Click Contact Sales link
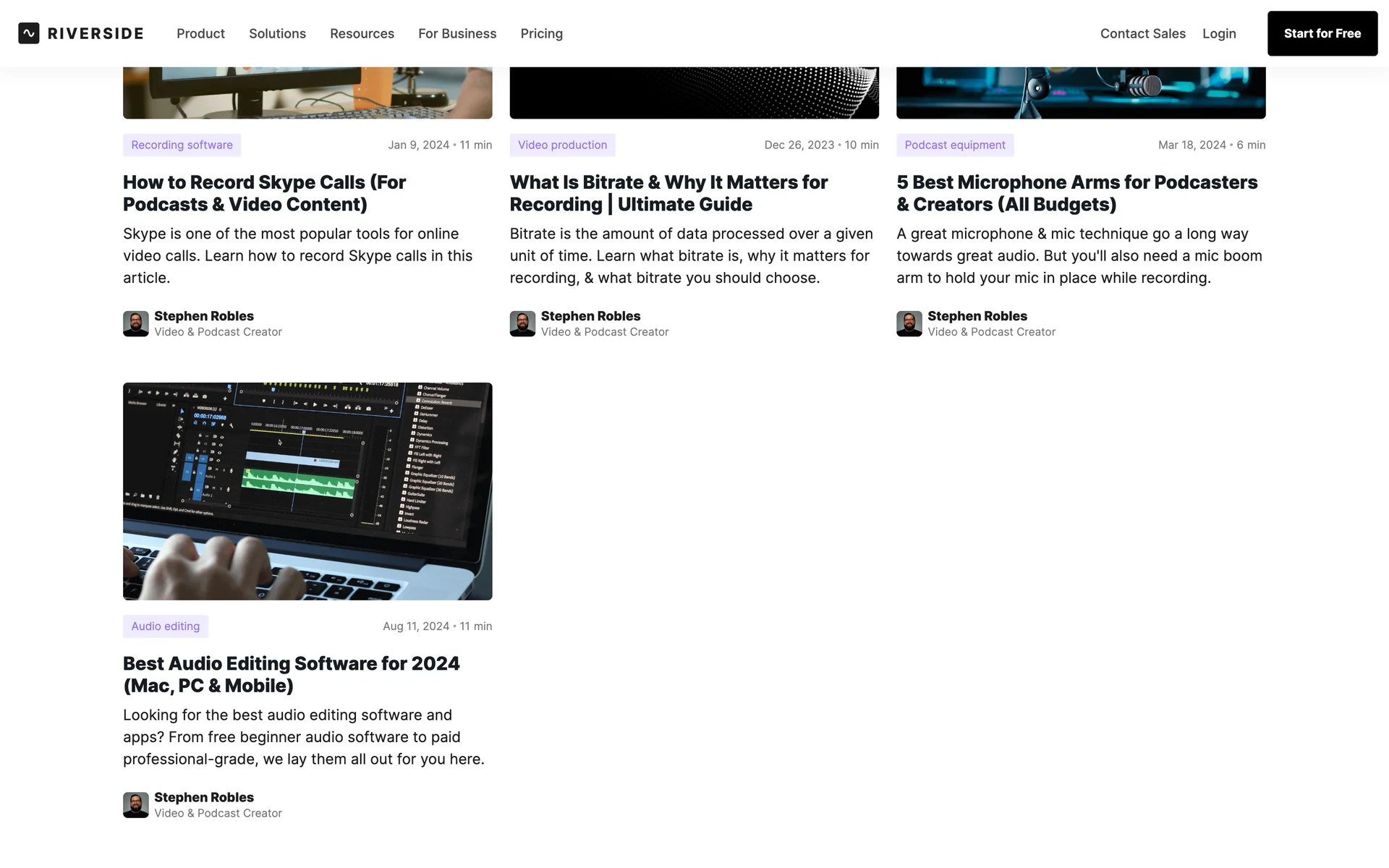This screenshot has width=1389, height=868. [x=1142, y=33]
